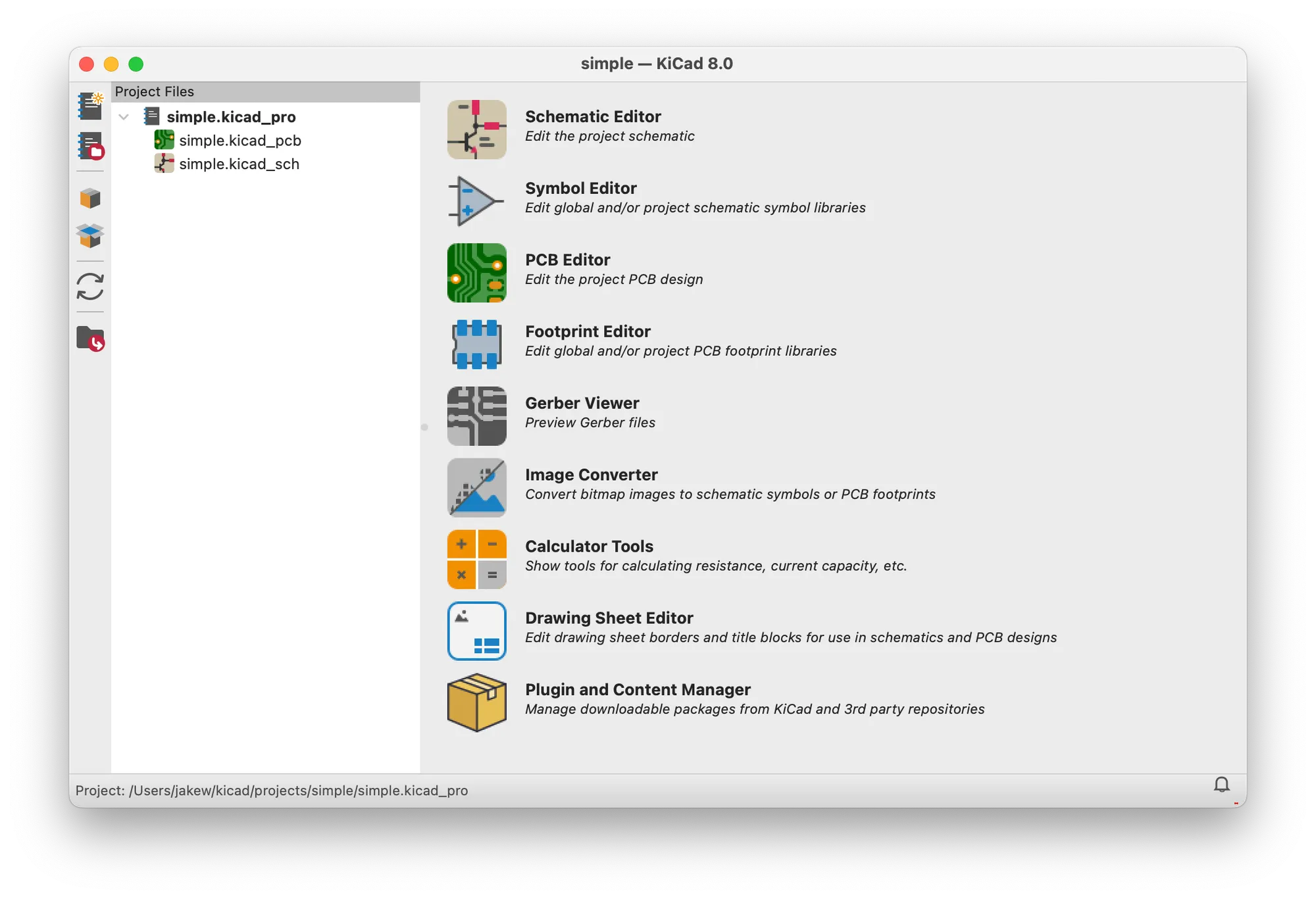Image resolution: width=1316 pixels, height=899 pixels.
Task: Click 'Edit drawing sheet borders and title blocks' text
Action: pos(791,638)
